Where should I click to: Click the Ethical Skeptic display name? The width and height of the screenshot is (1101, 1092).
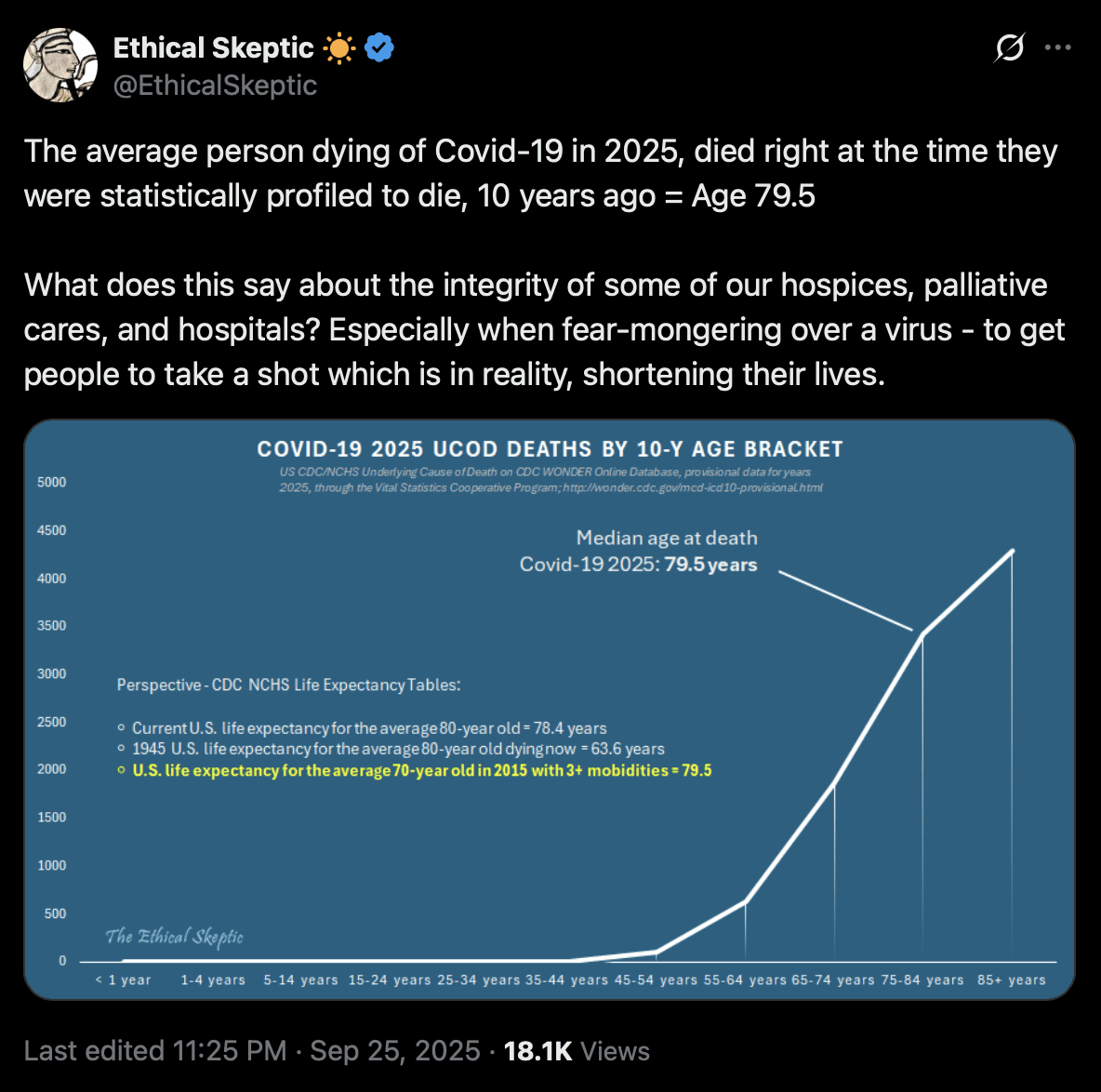(213, 47)
